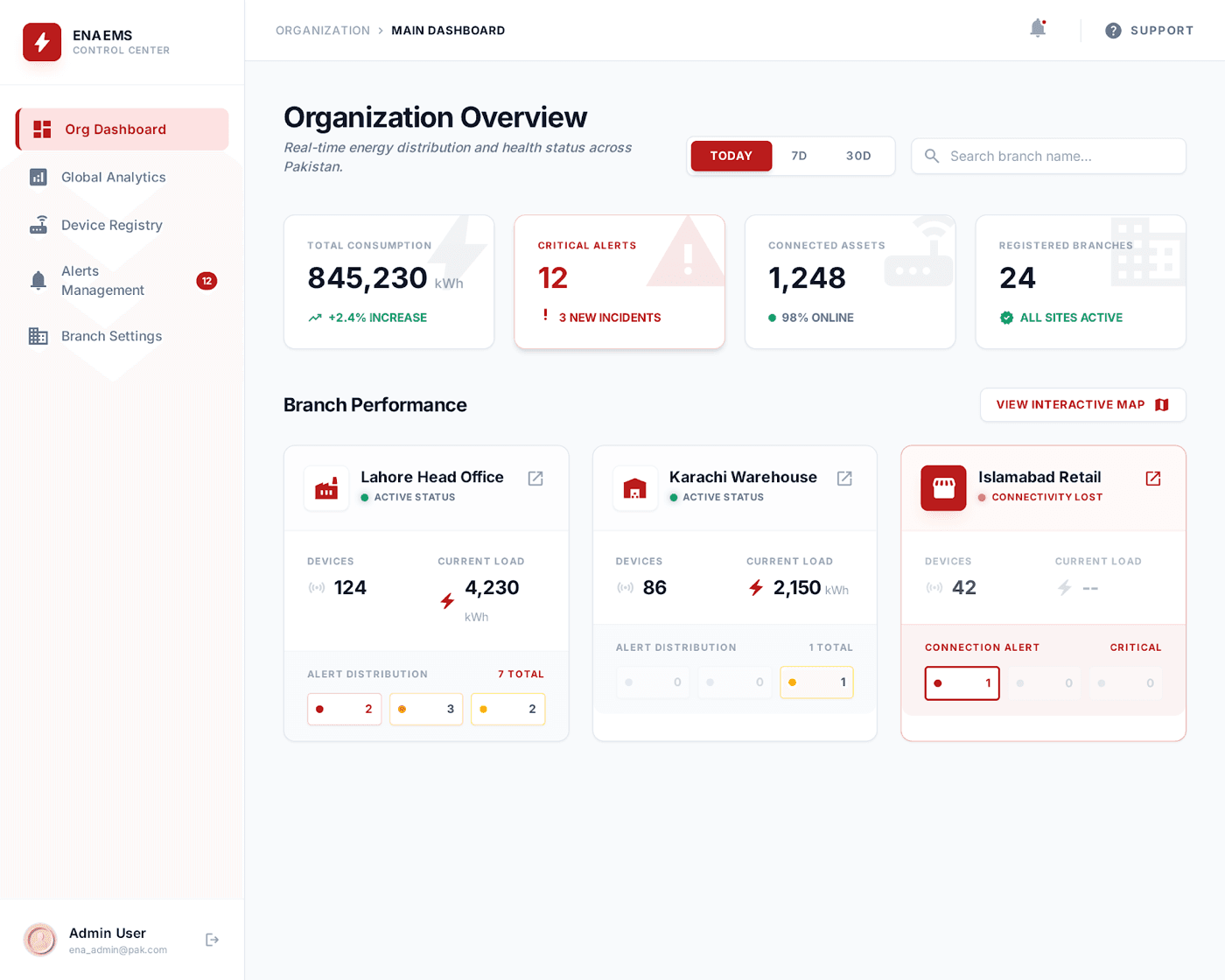Open Alerts Management section
This screenshot has width=1225, height=980.
pos(122,281)
